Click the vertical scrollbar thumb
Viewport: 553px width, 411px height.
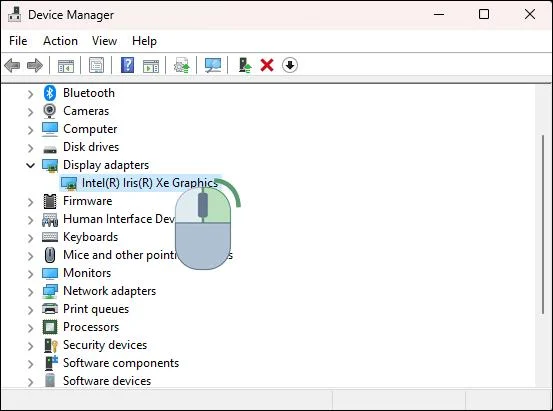click(x=543, y=224)
